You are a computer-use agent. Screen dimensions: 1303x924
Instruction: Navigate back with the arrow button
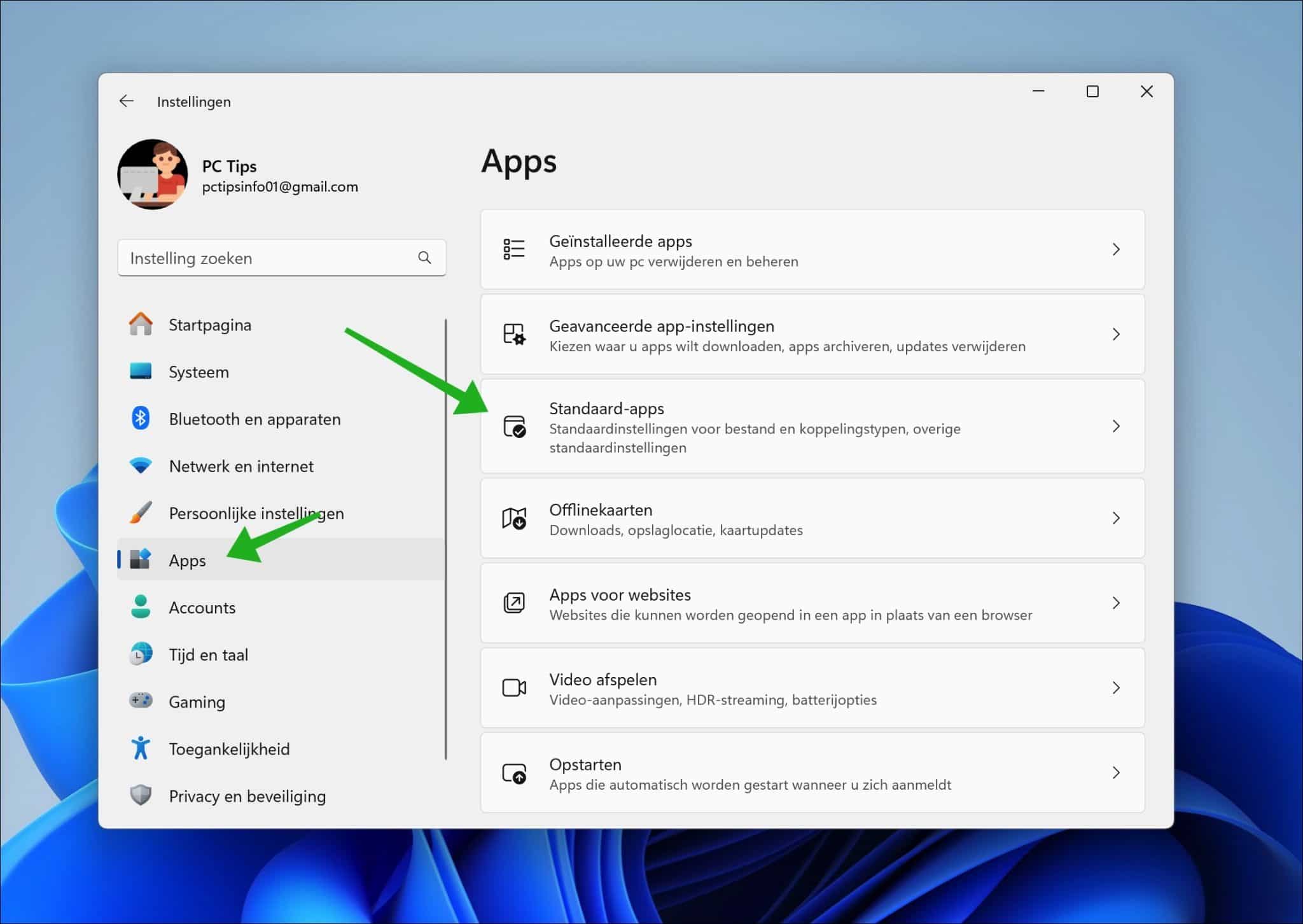click(x=126, y=101)
